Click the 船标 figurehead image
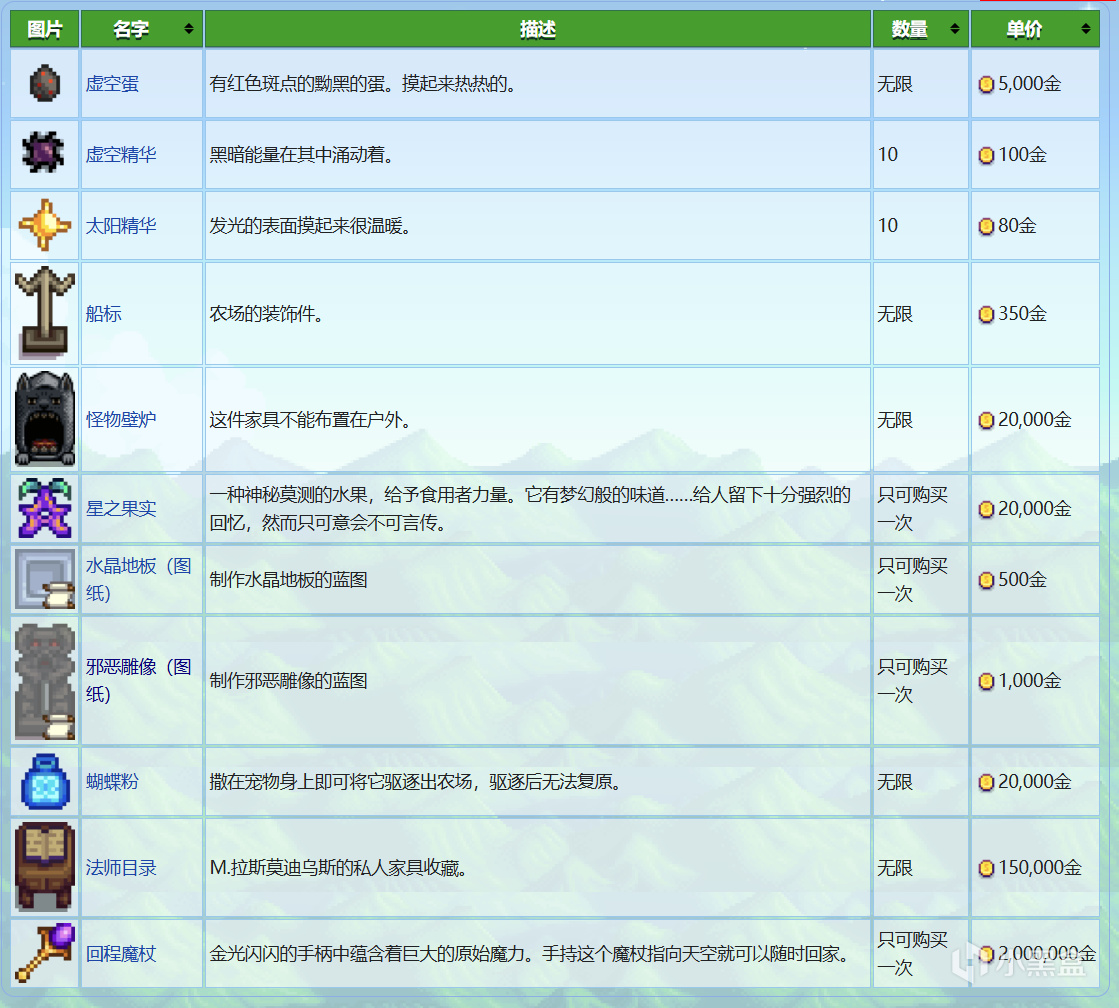The image size is (1119, 1008). click(x=44, y=313)
